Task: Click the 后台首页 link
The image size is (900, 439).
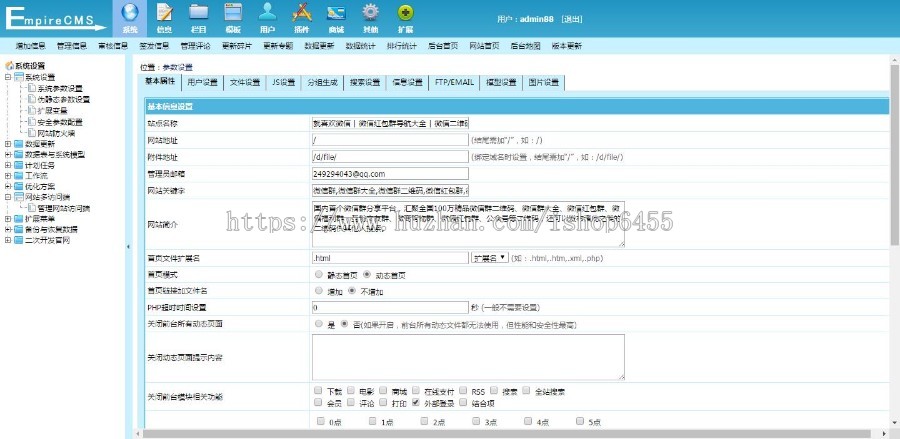Action: pyautogui.click(x=443, y=46)
